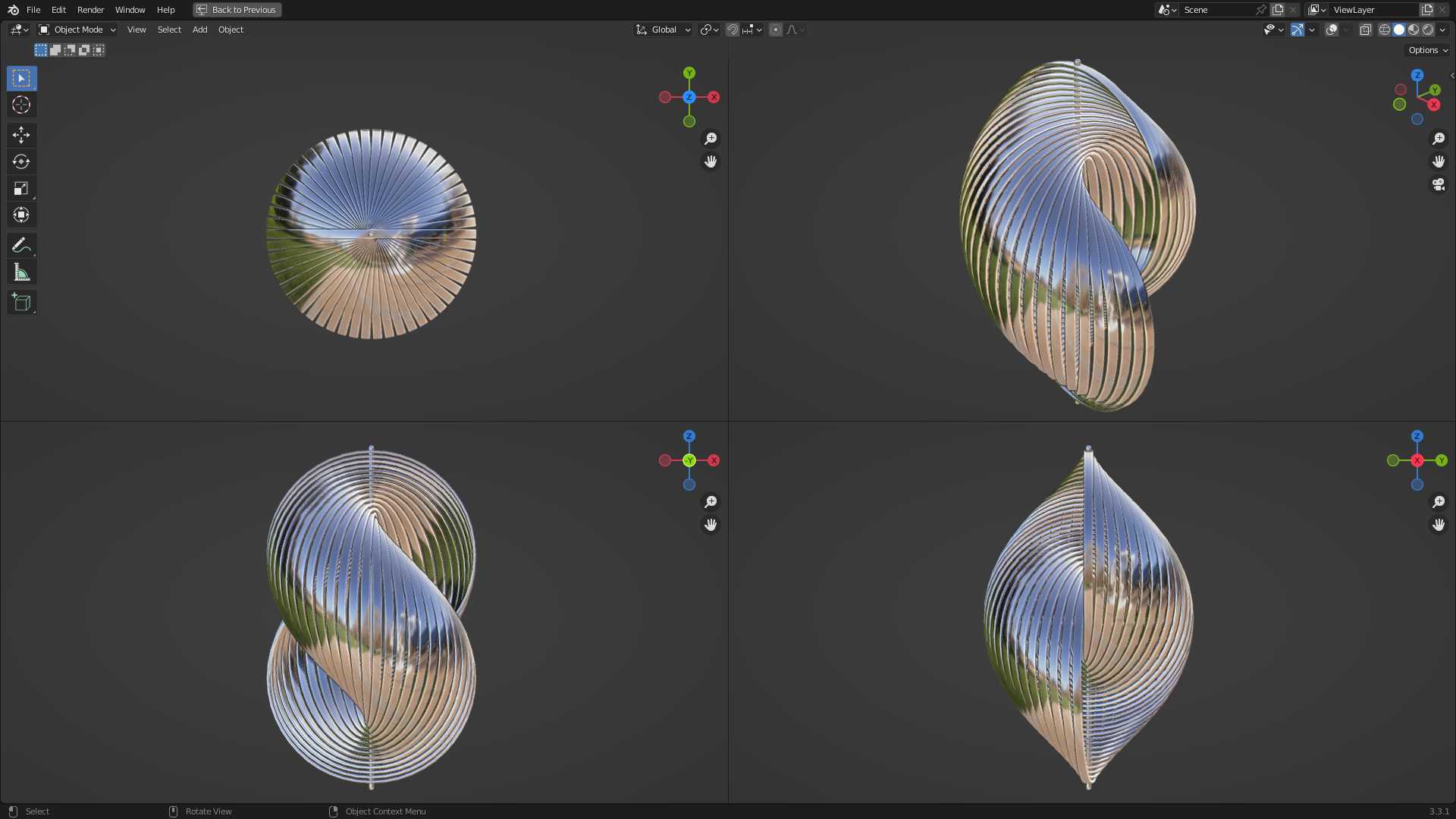This screenshot has height=819, width=1456.
Task: Click the Scene name field
Action: coord(1217,10)
